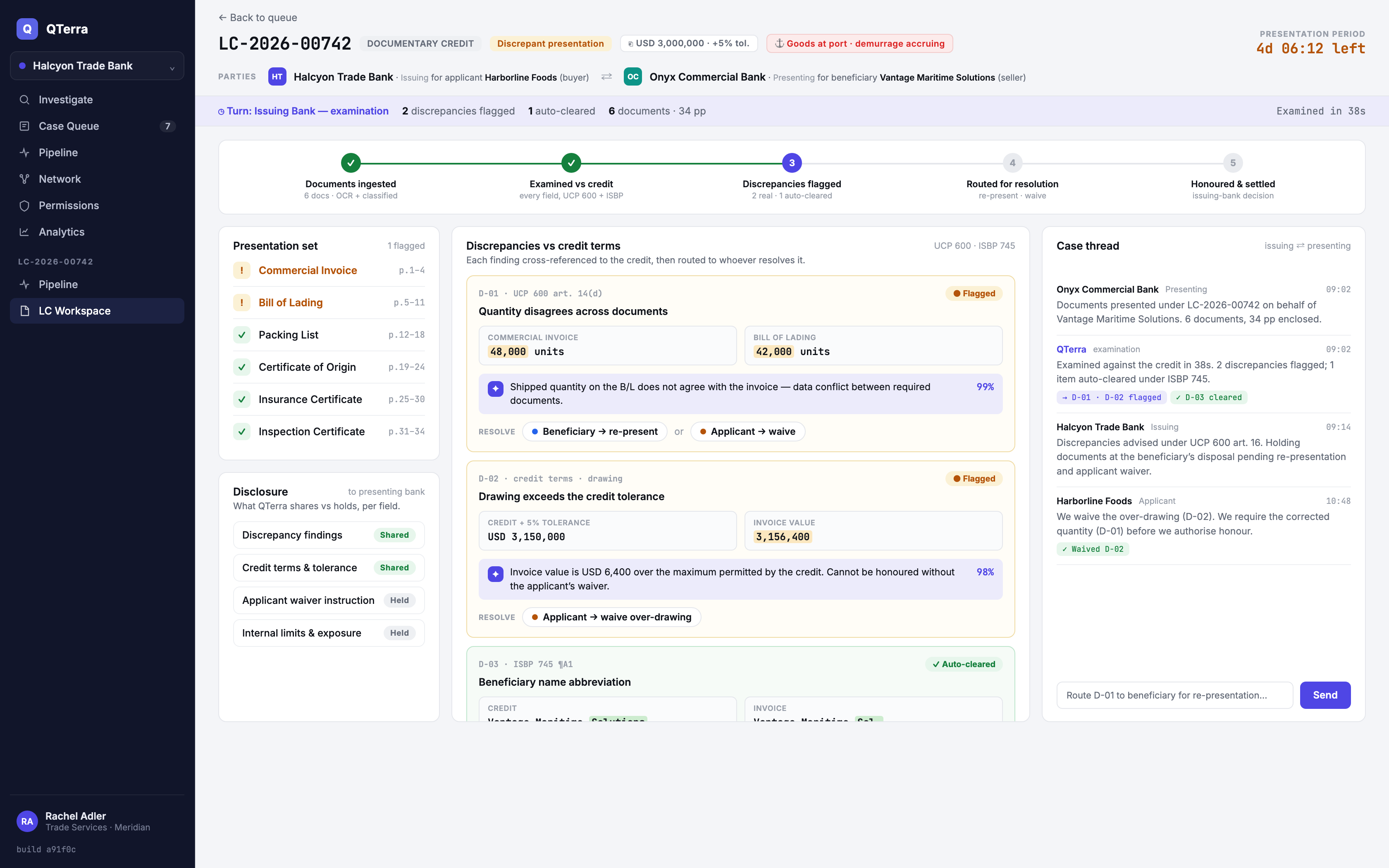Open the Halcyon Trade Bank organization dropdown

(x=97, y=66)
